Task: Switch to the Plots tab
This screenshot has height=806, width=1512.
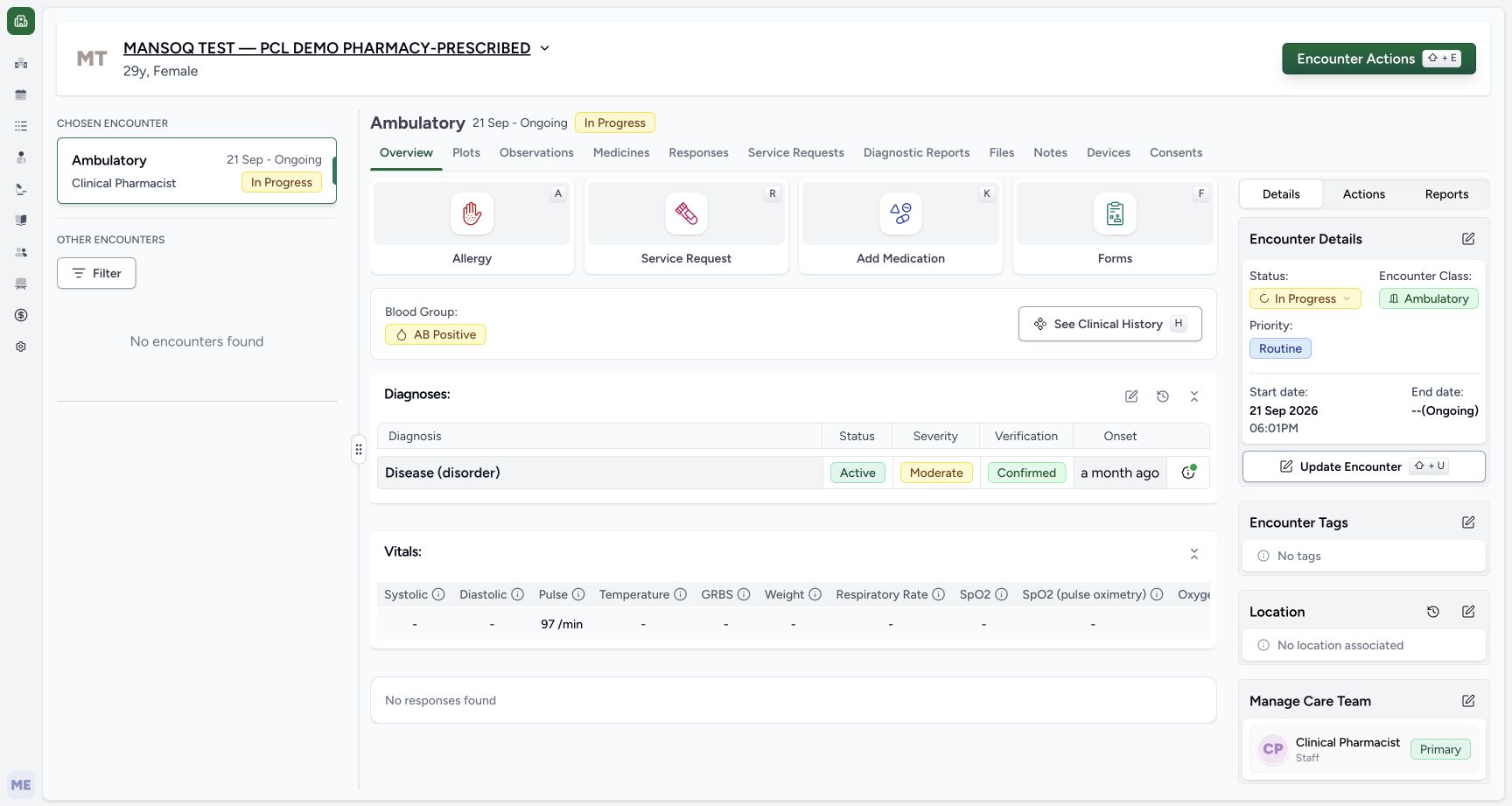Action: pos(466,152)
